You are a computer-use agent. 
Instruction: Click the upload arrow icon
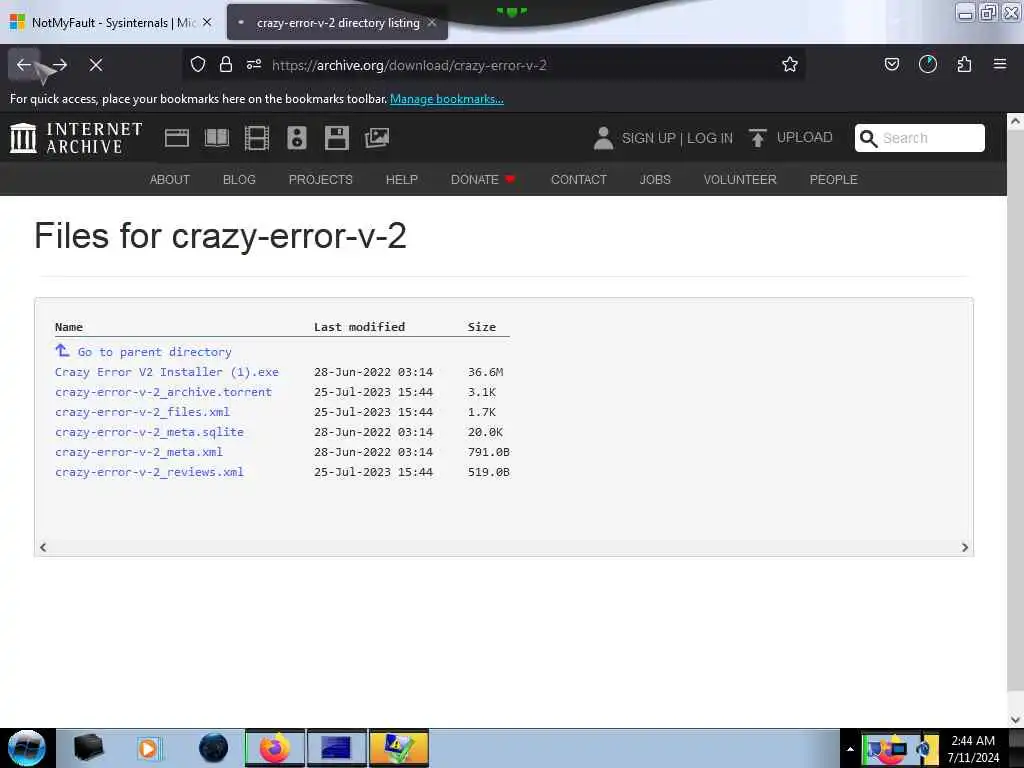758,138
